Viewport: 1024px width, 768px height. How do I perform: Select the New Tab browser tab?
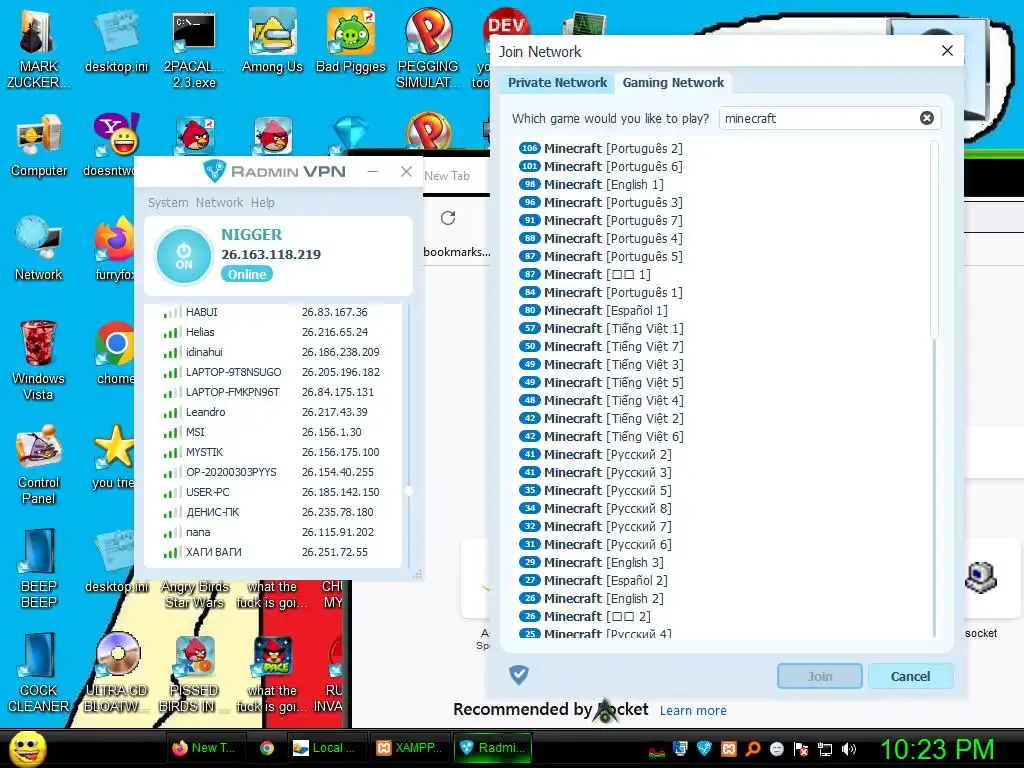pyautogui.click(x=447, y=176)
